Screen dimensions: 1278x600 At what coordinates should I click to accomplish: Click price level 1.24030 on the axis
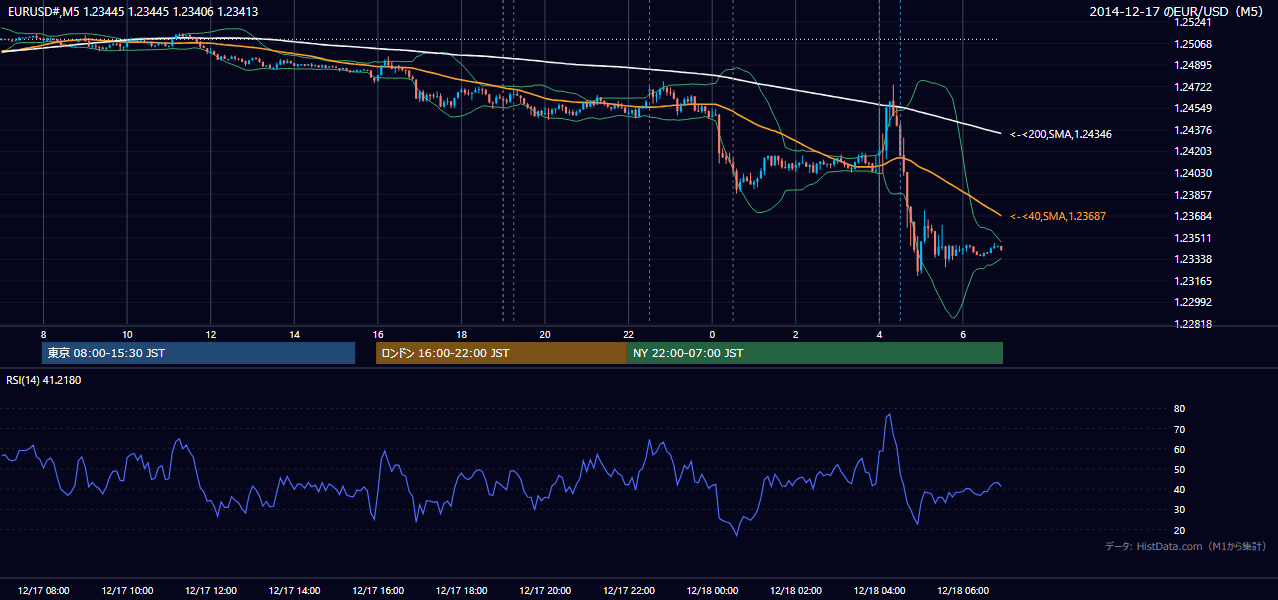click(x=1193, y=173)
